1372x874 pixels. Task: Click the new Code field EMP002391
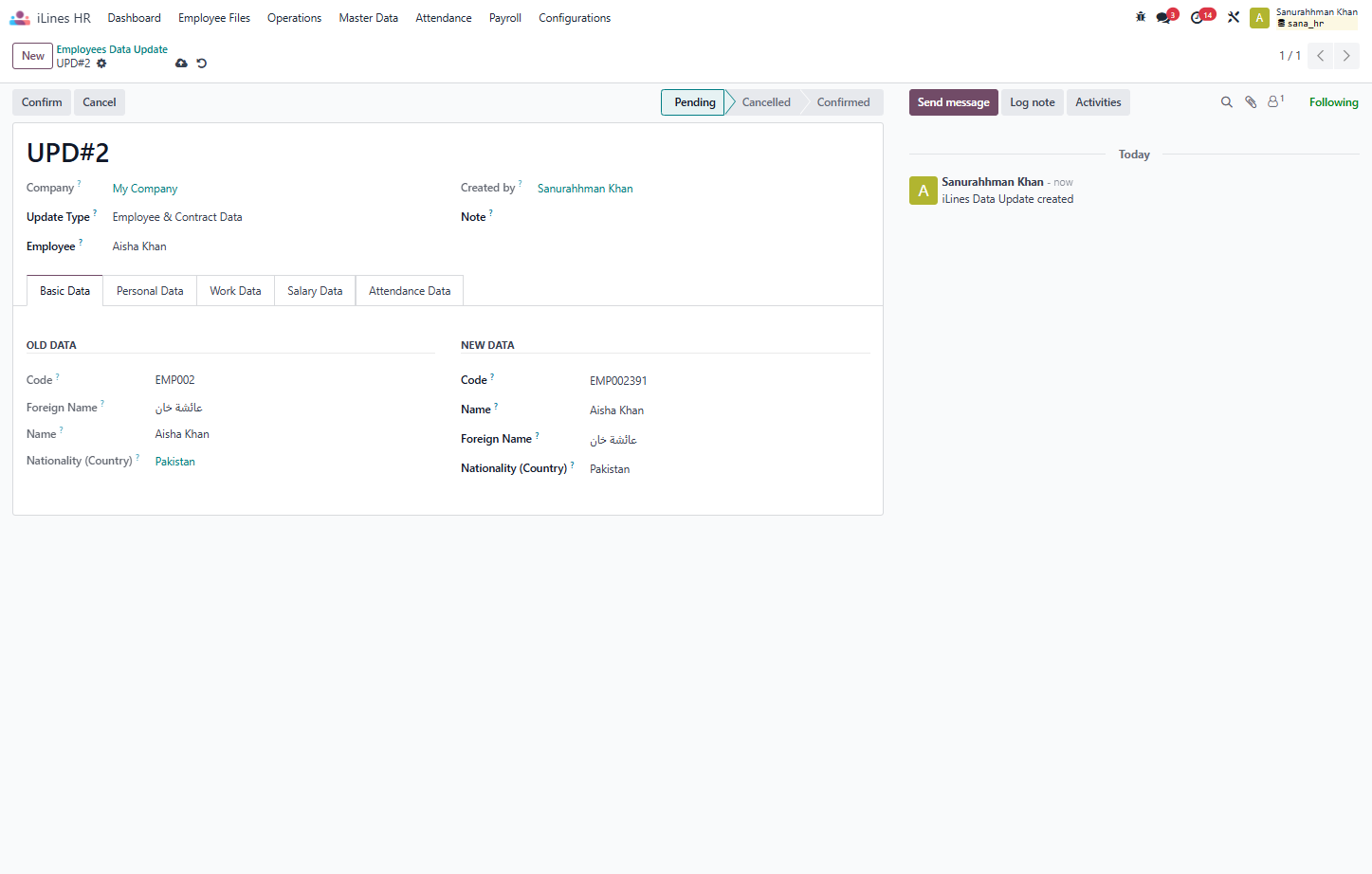click(x=730, y=381)
